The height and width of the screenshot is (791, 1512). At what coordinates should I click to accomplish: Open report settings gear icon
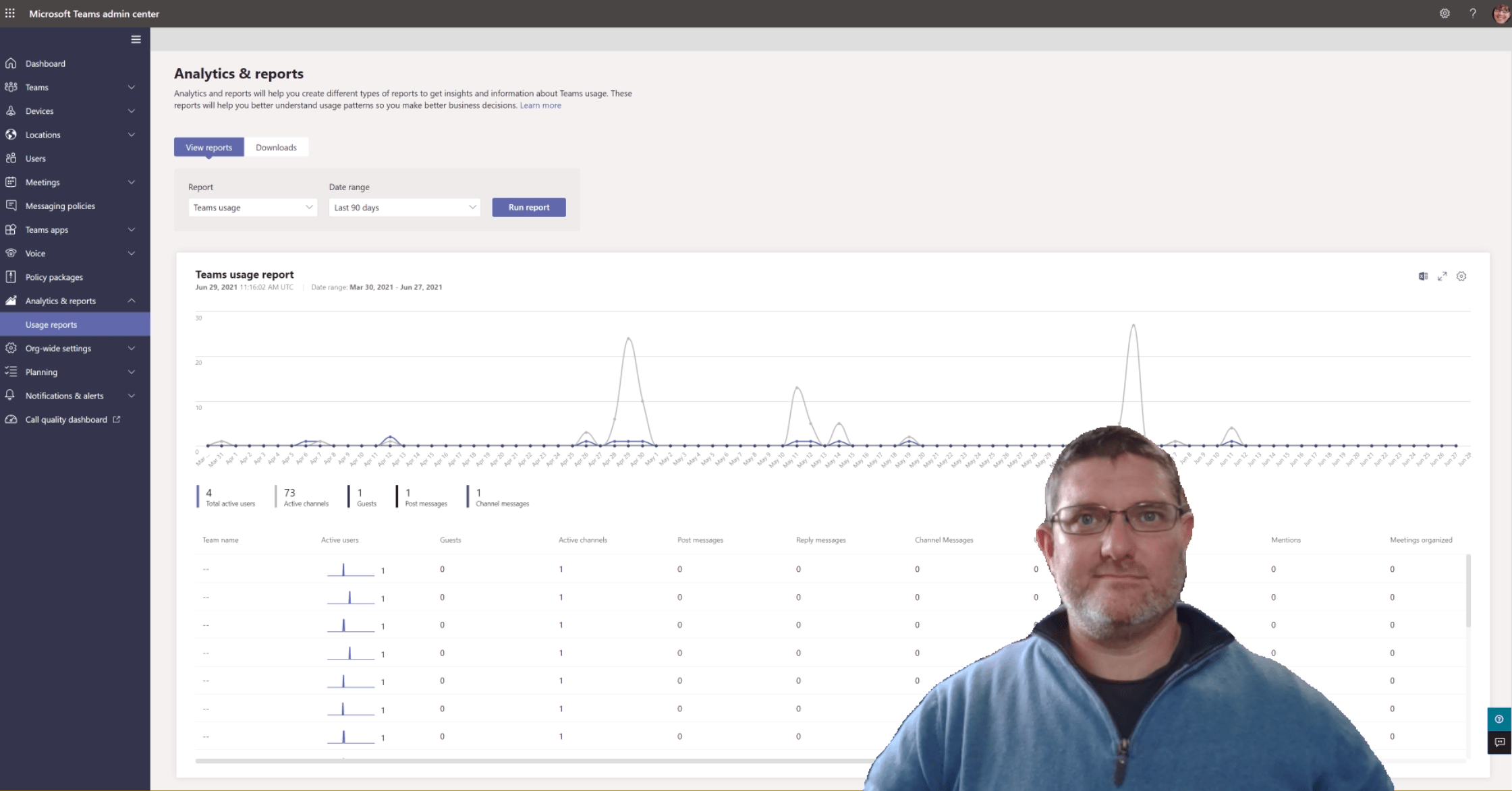coord(1461,276)
